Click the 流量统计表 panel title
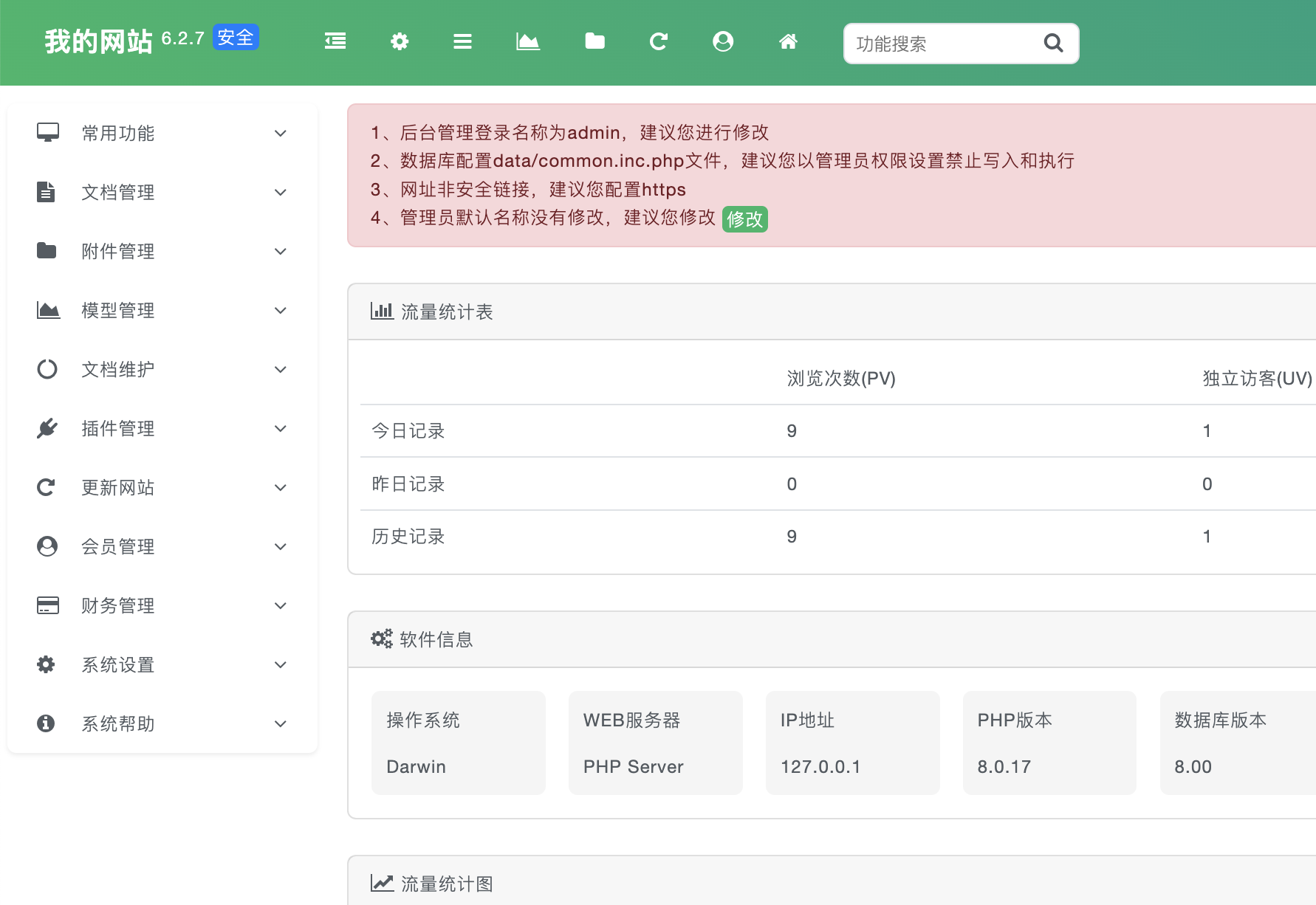 tap(447, 312)
